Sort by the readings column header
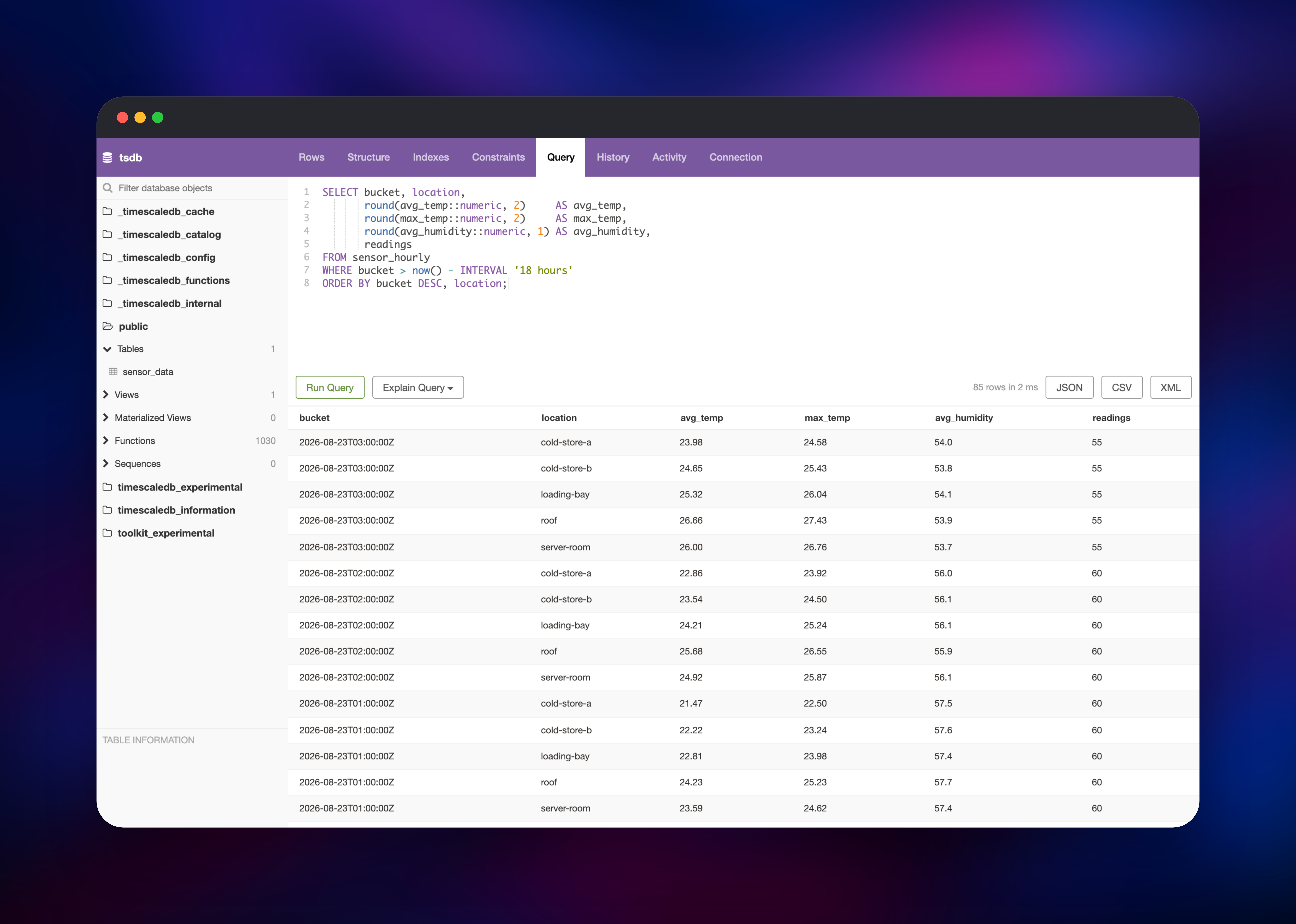Image resolution: width=1296 pixels, height=924 pixels. click(x=1111, y=418)
